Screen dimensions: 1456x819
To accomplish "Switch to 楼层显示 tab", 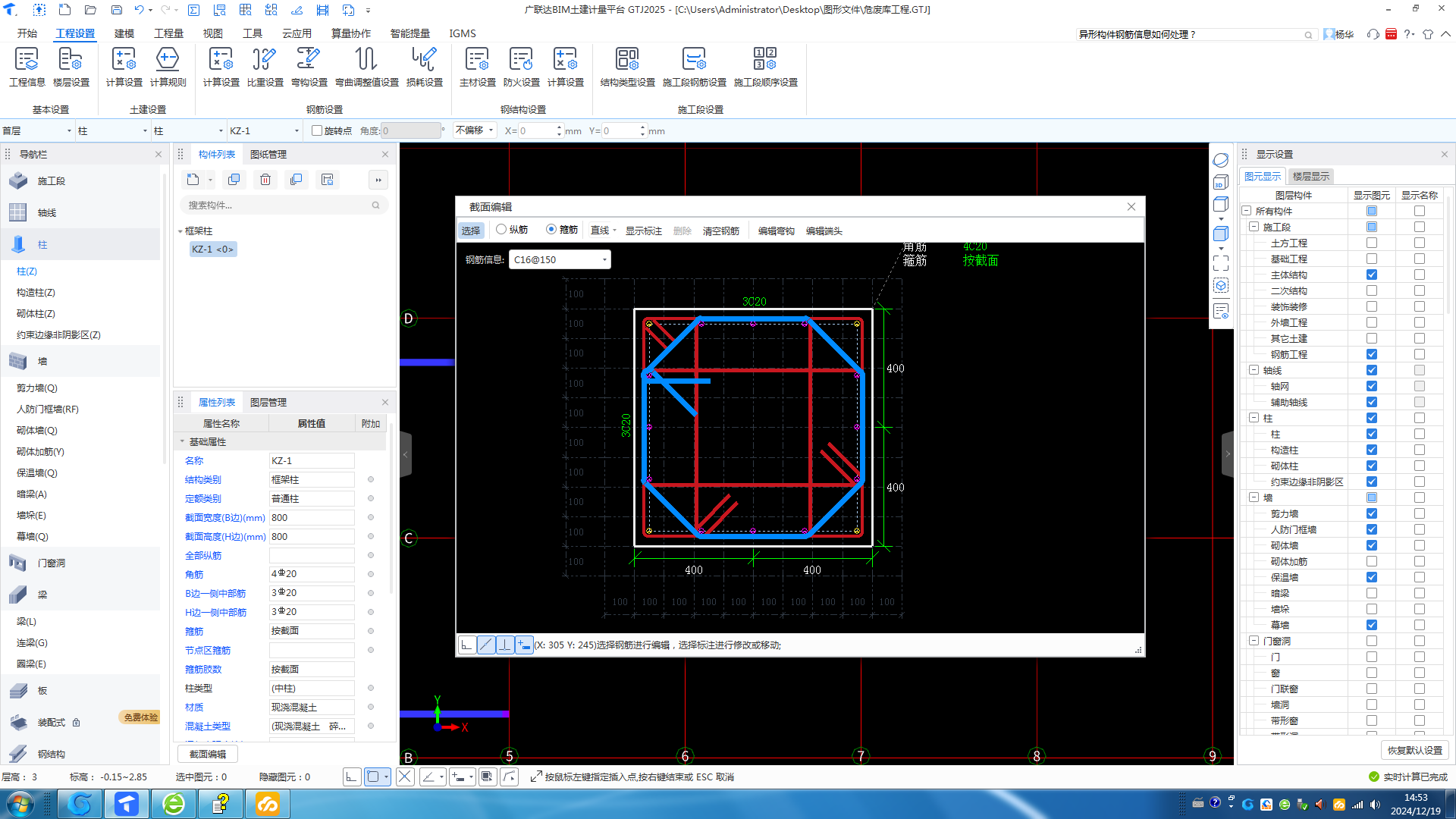I will click(x=1311, y=176).
